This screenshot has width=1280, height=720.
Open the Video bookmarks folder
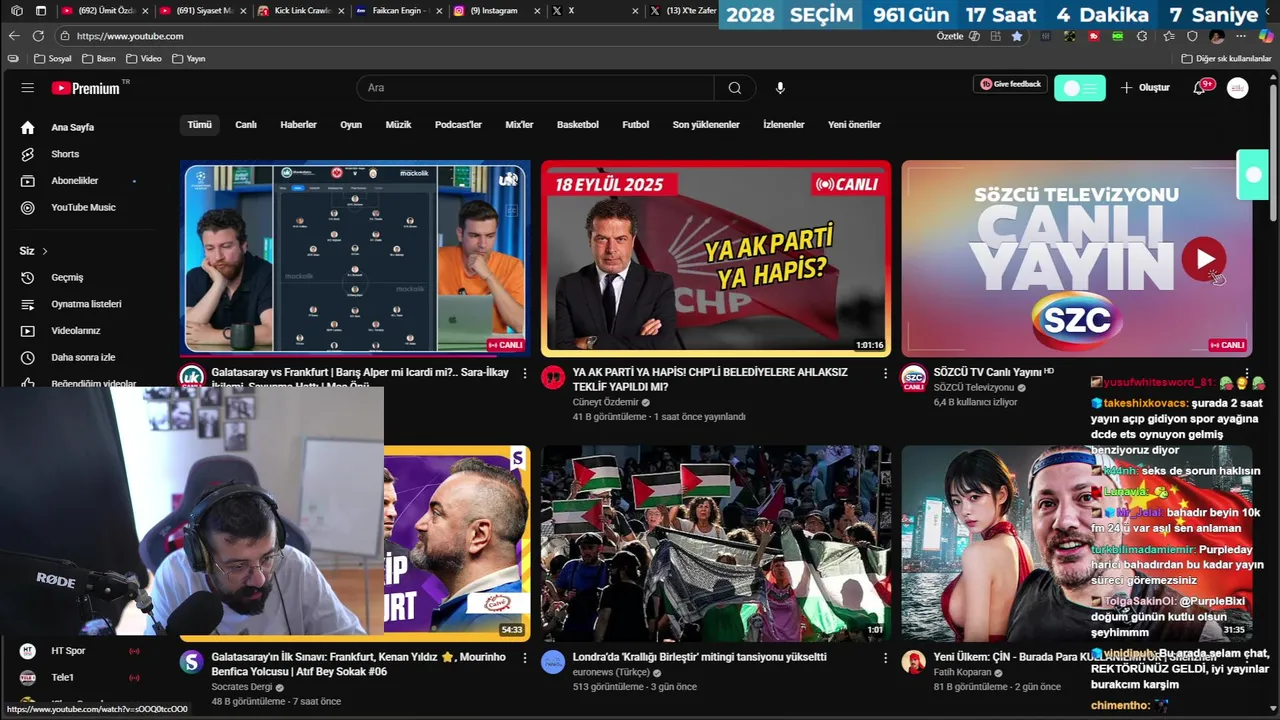tap(143, 59)
